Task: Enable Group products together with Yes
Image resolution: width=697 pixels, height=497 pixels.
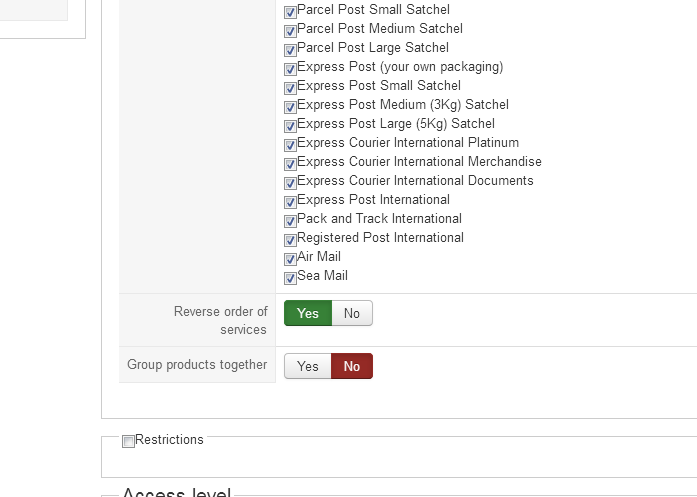Action: 308,367
